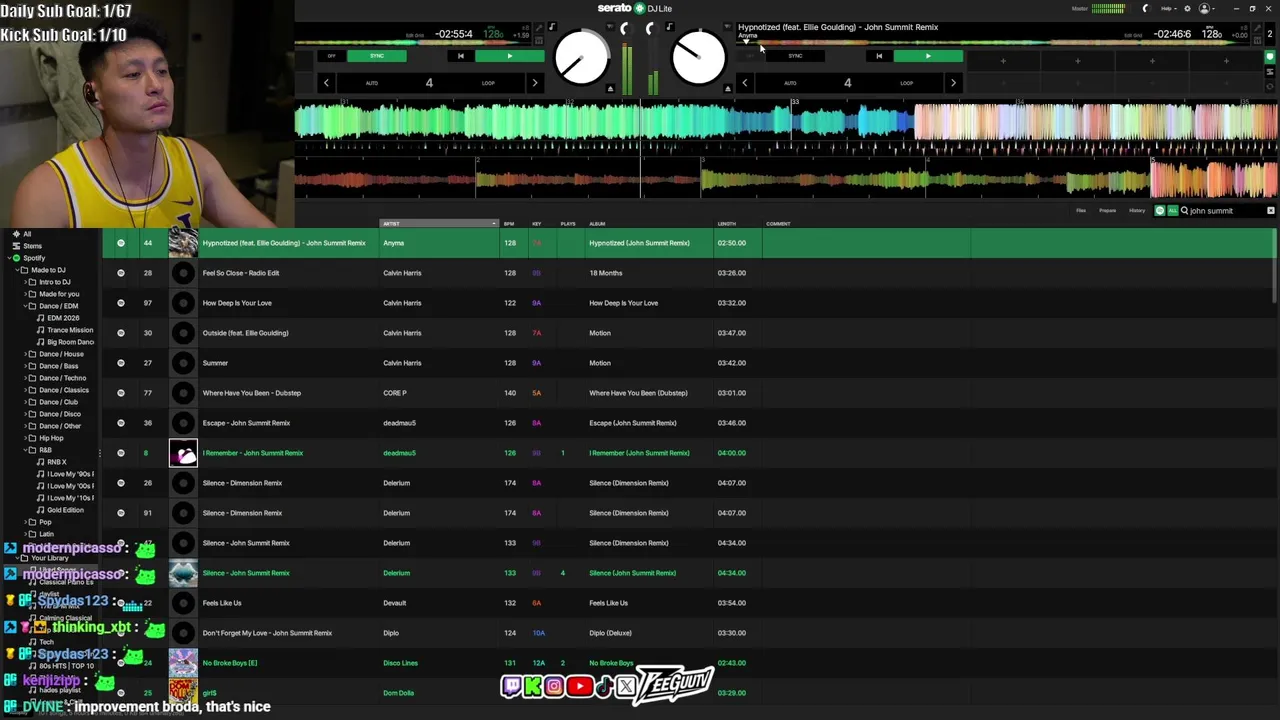Jump to start of right deck track

[879, 56]
